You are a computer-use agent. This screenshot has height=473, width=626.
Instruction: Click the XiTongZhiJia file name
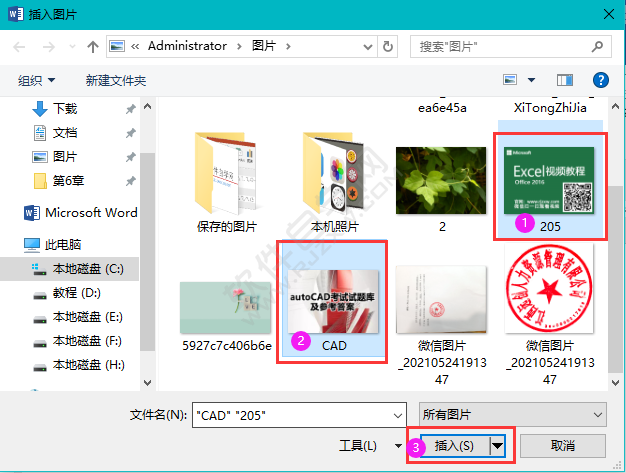pyautogui.click(x=550, y=108)
